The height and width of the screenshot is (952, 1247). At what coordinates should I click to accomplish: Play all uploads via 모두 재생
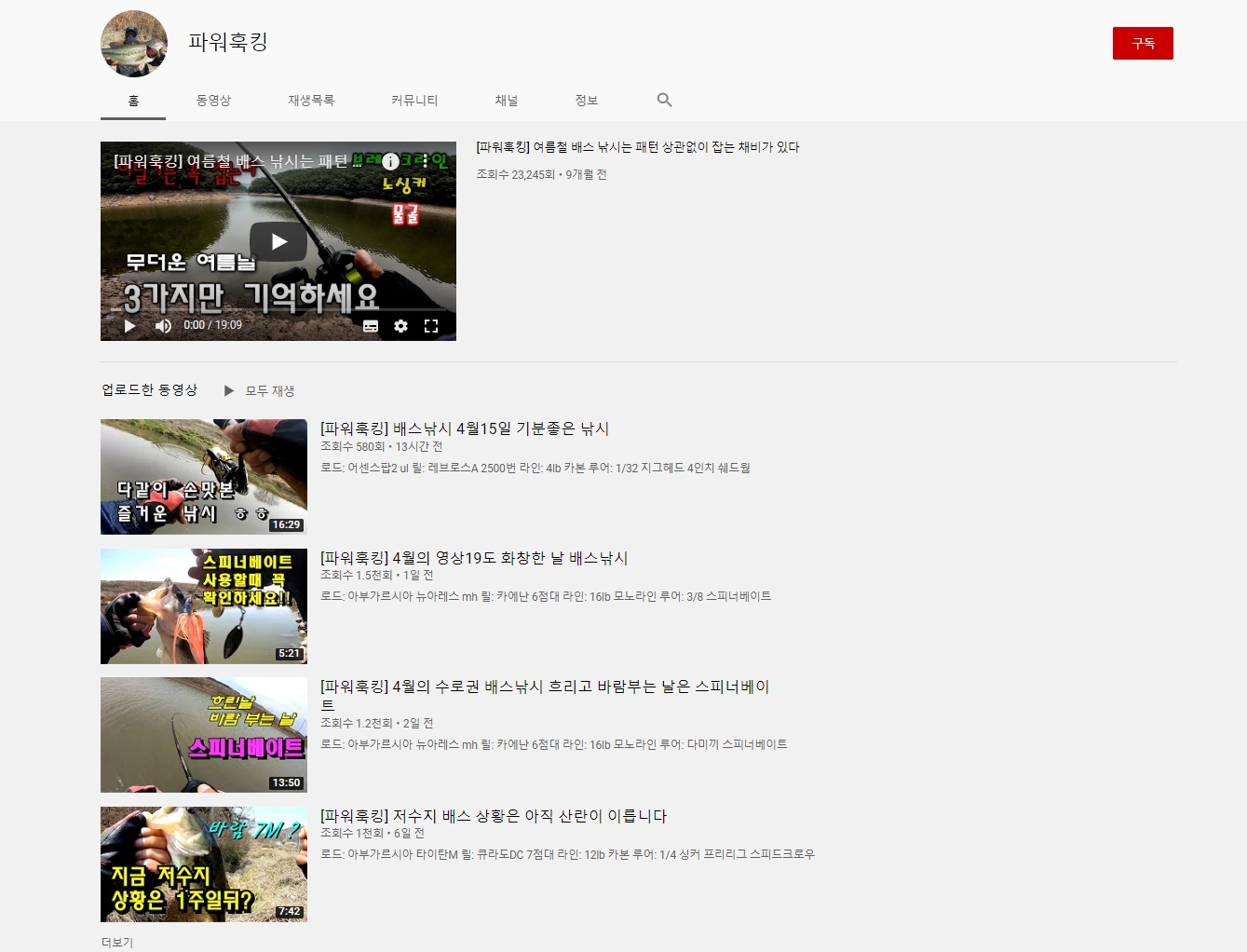coord(260,391)
